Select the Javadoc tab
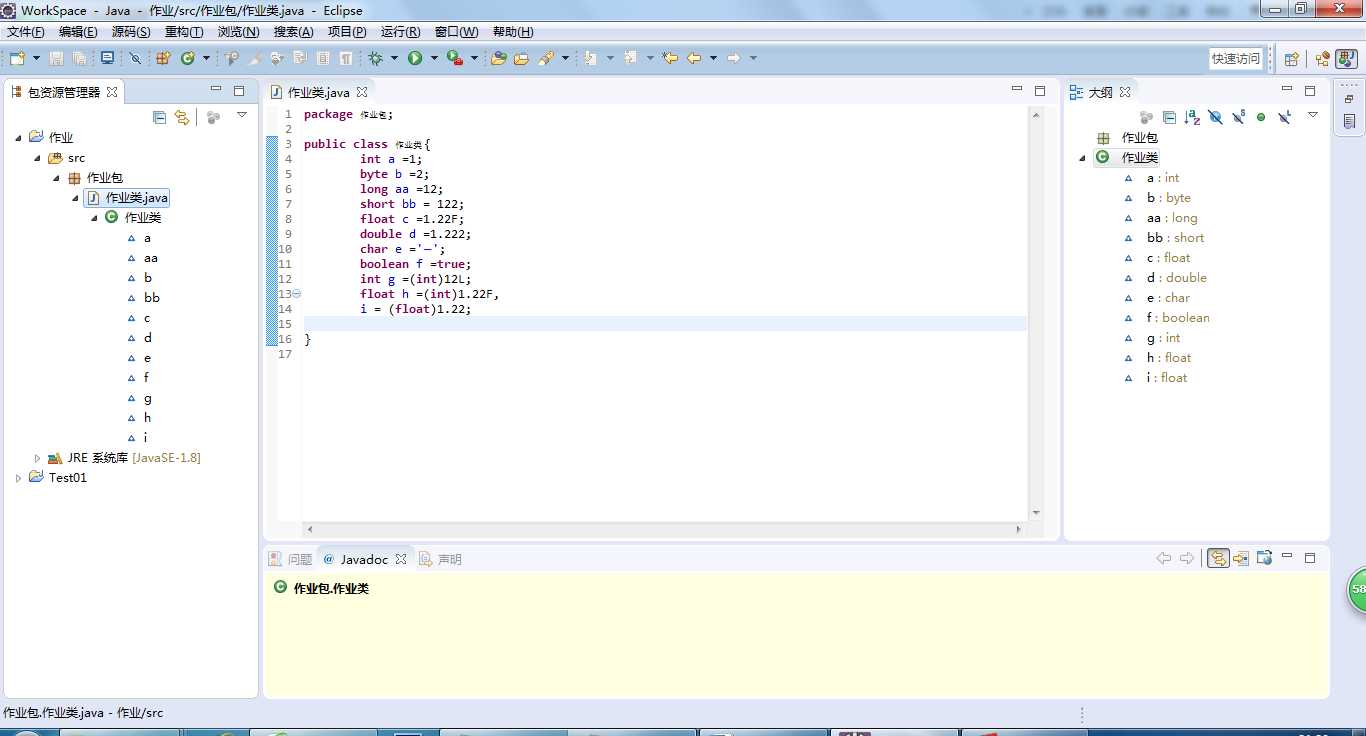 pyautogui.click(x=364, y=559)
